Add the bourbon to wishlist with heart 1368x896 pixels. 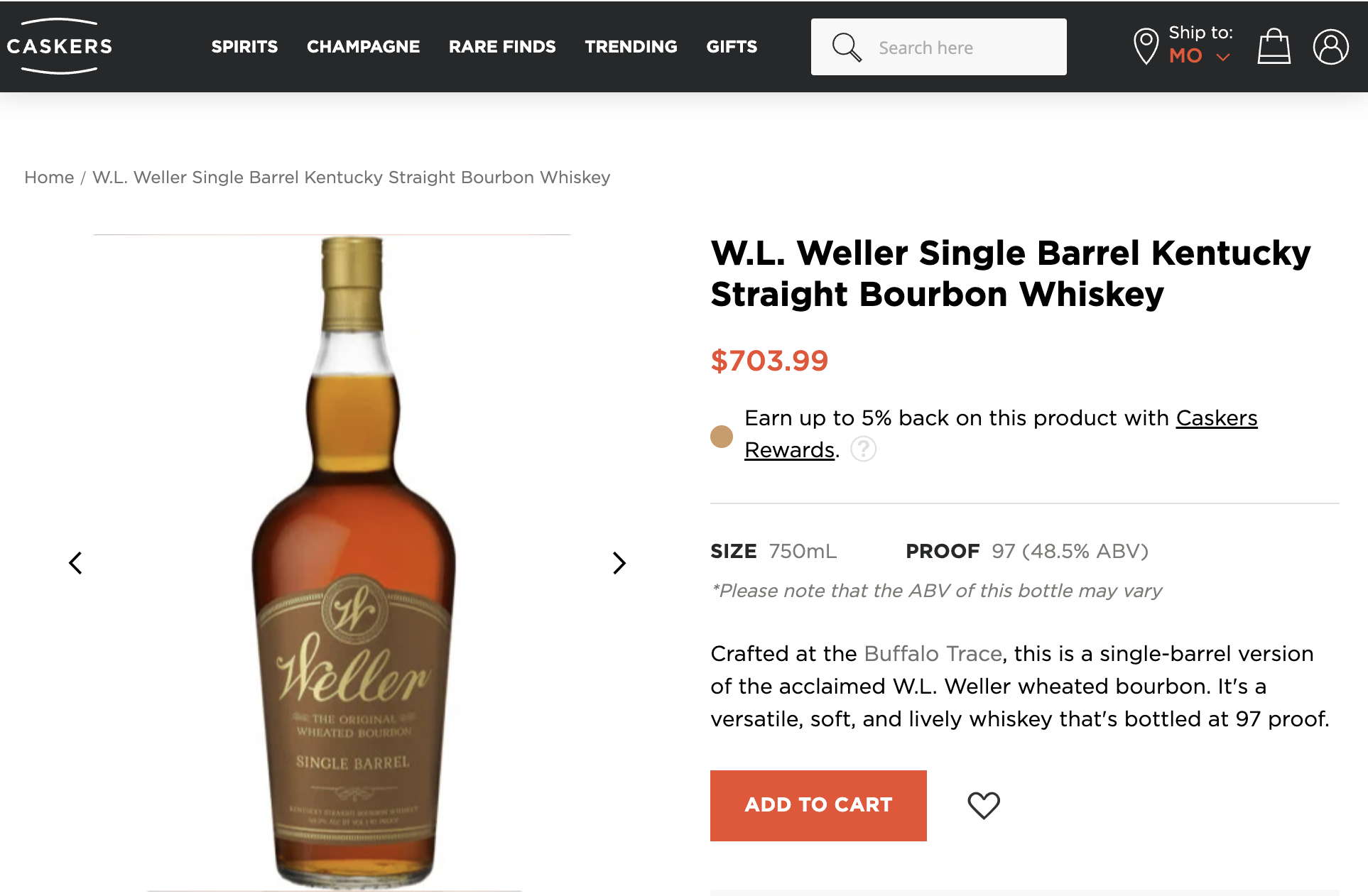pos(984,805)
